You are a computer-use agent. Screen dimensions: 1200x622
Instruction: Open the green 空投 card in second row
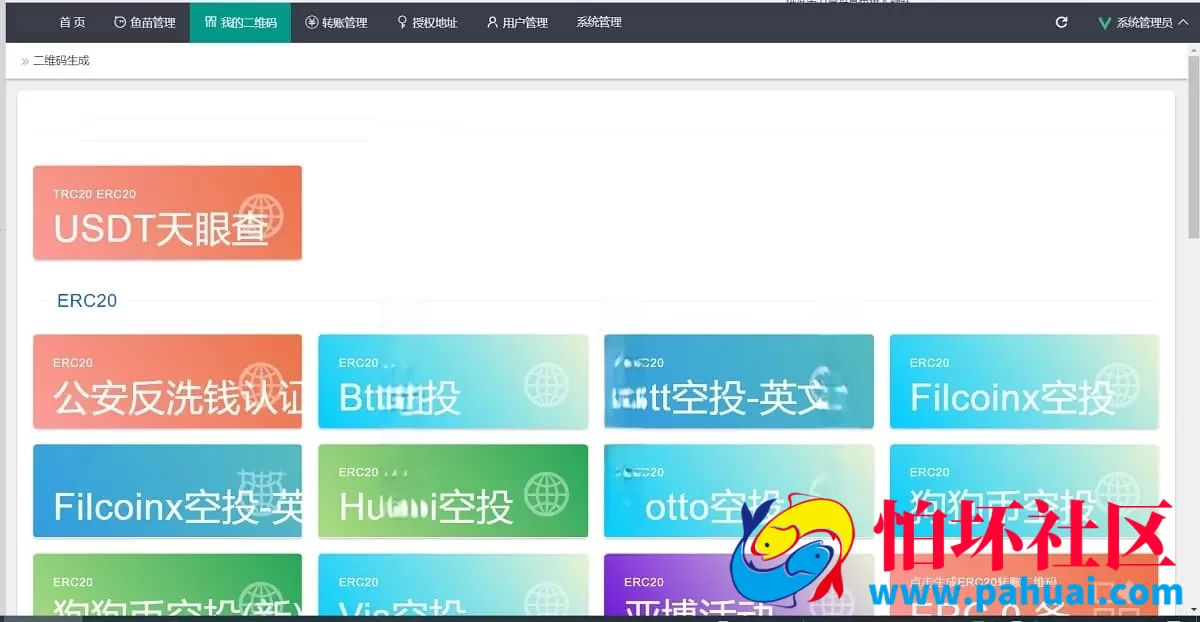(x=453, y=491)
